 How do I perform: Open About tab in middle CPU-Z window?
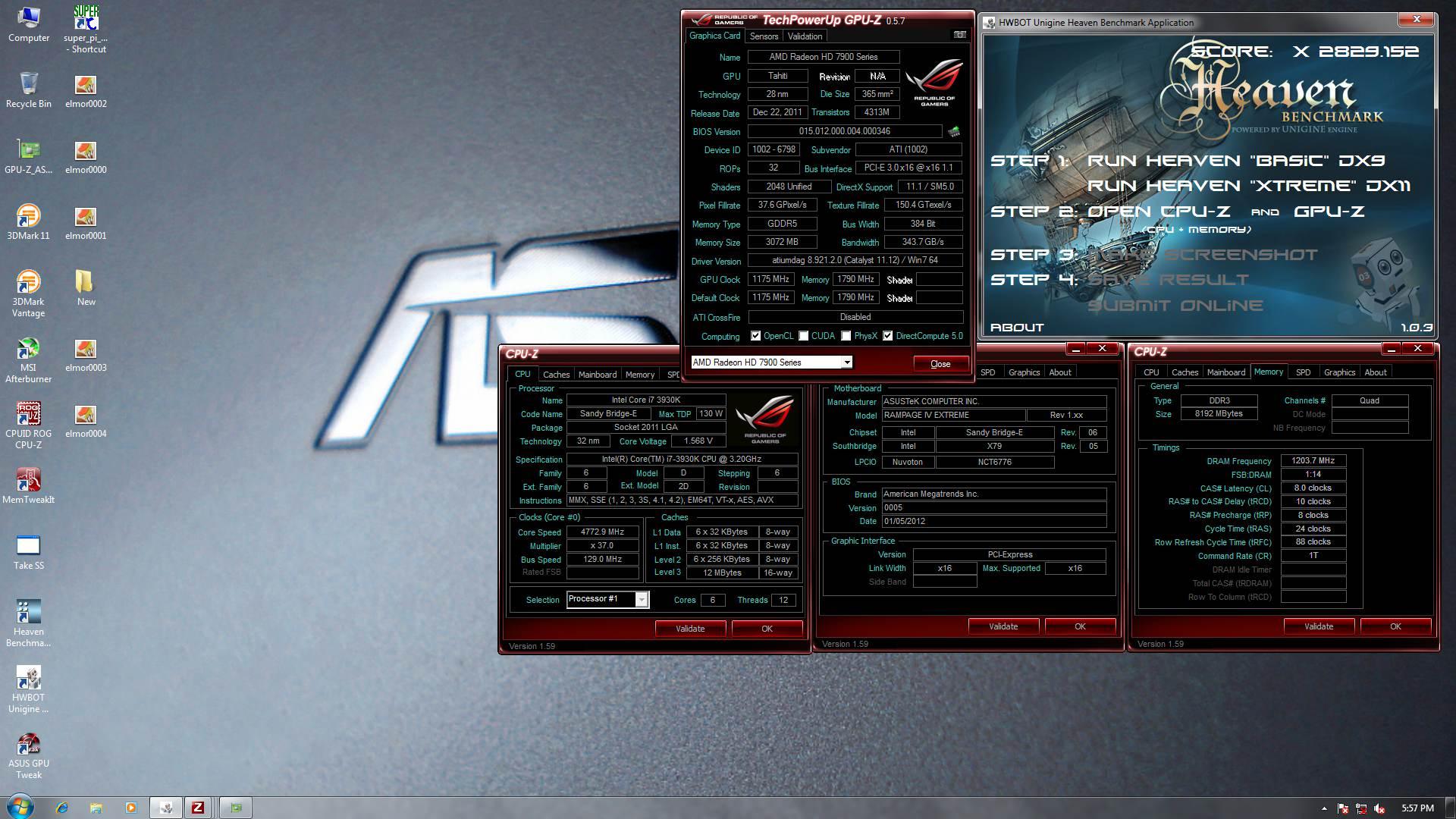pos(1060,372)
